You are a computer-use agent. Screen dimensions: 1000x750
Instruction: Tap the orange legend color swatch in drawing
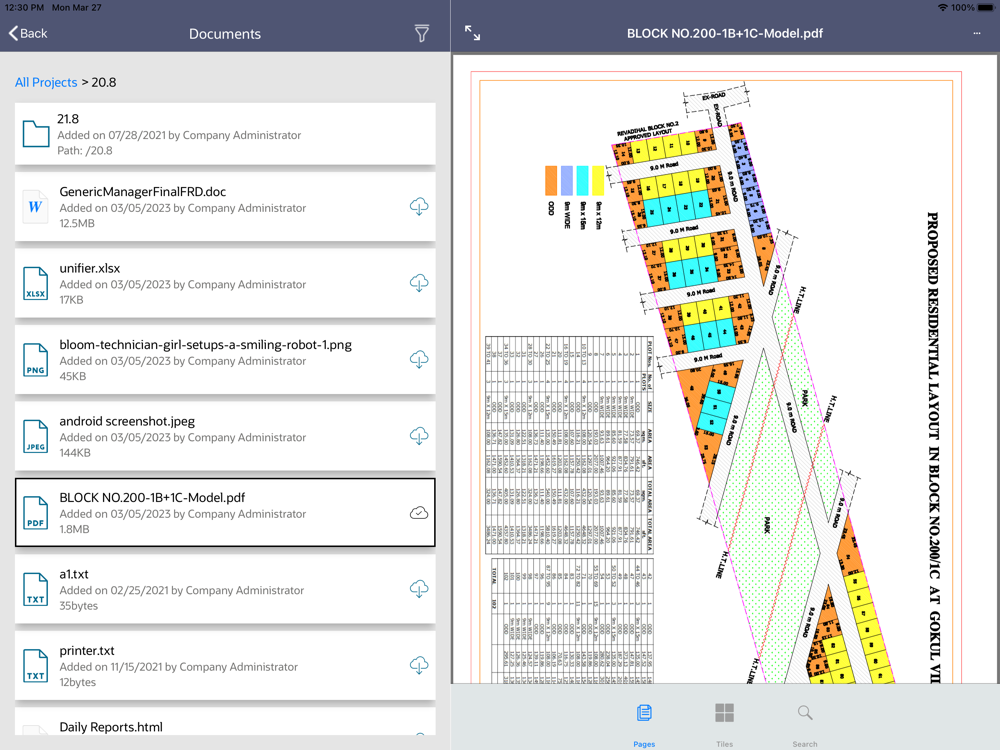pyautogui.click(x=551, y=180)
